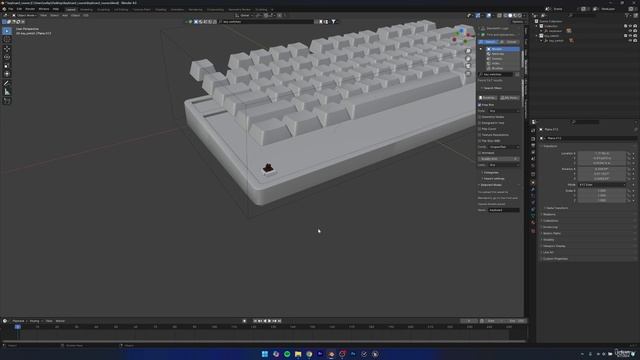Enable the Animated filter checkbox
Screen dimensions: 640x360
480,153
